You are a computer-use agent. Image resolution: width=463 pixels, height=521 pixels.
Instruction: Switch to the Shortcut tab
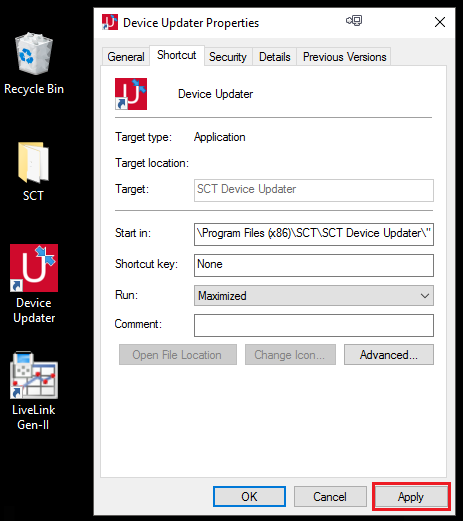177,55
